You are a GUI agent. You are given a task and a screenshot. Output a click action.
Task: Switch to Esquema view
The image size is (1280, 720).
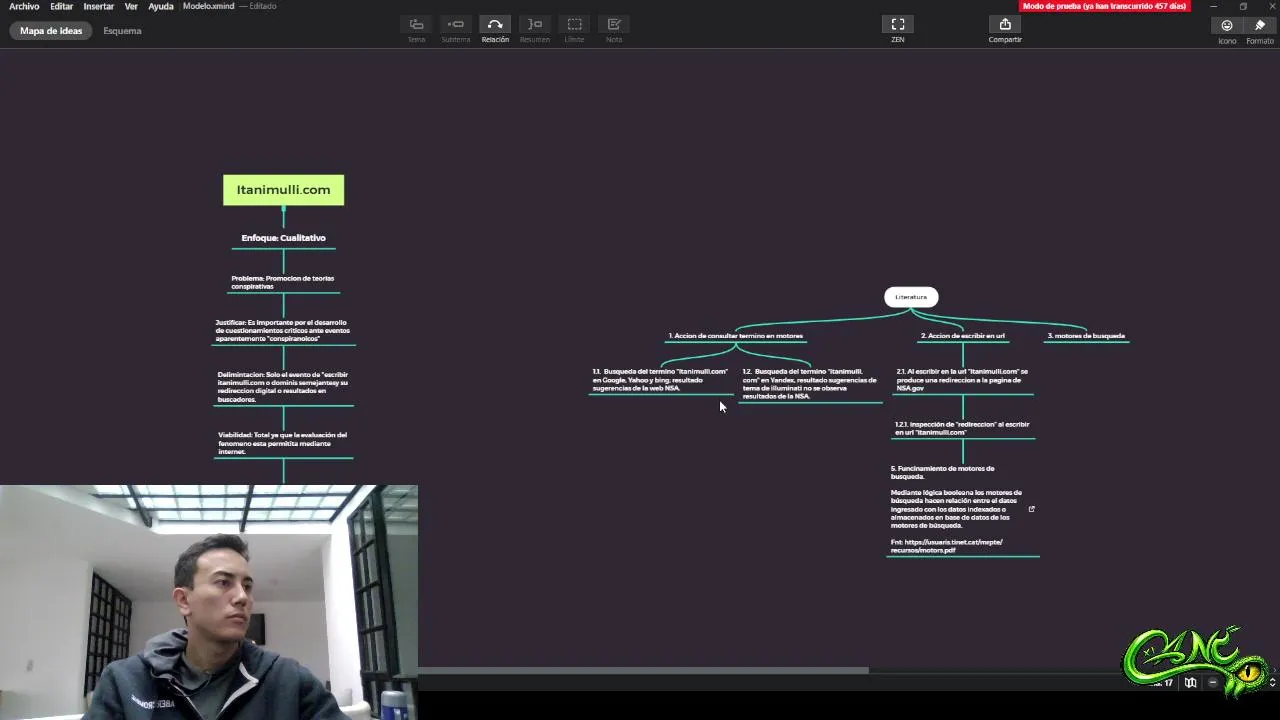(x=122, y=31)
